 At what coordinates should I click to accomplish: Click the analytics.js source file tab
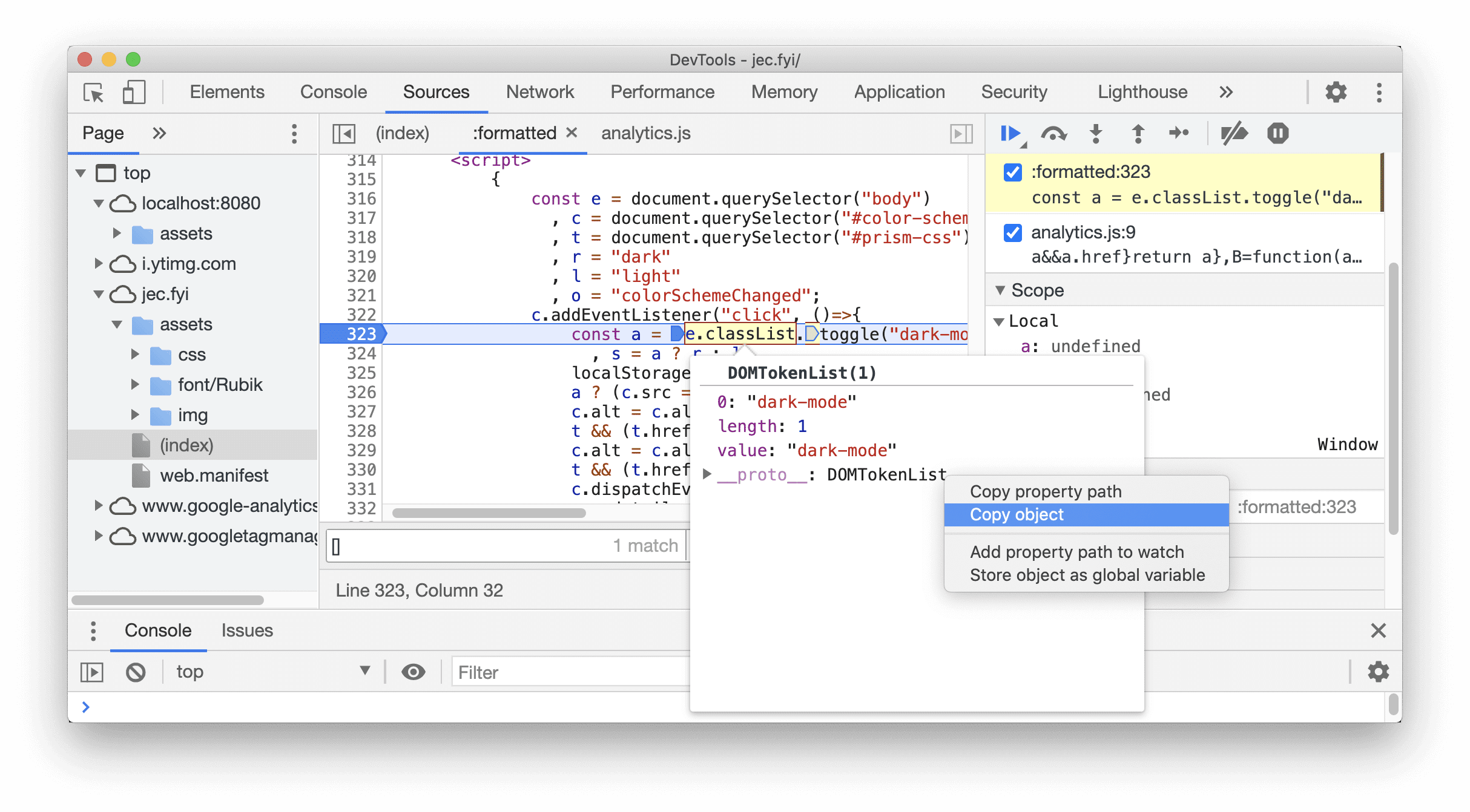point(646,133)
